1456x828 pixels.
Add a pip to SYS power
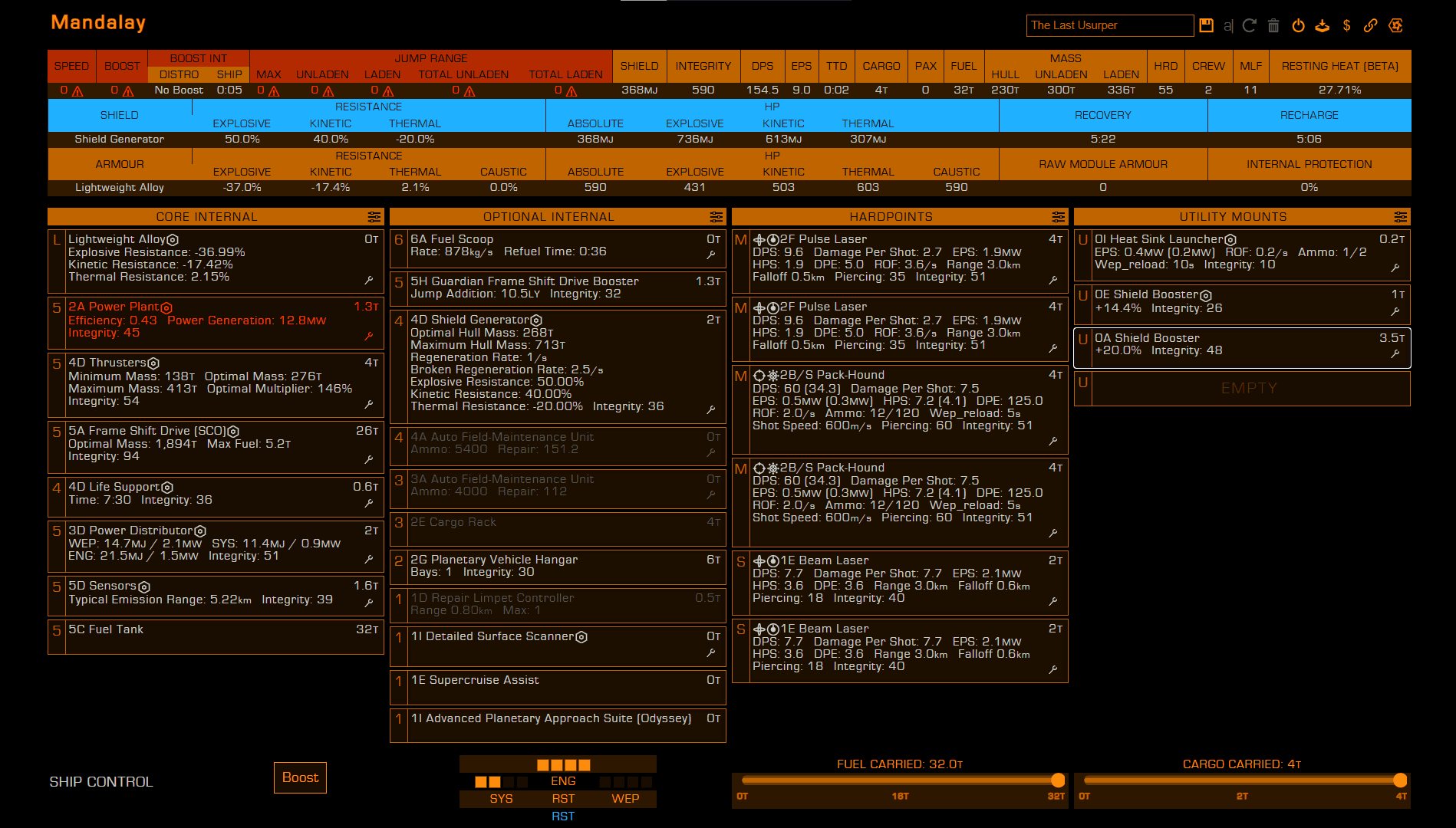[501, 798]
